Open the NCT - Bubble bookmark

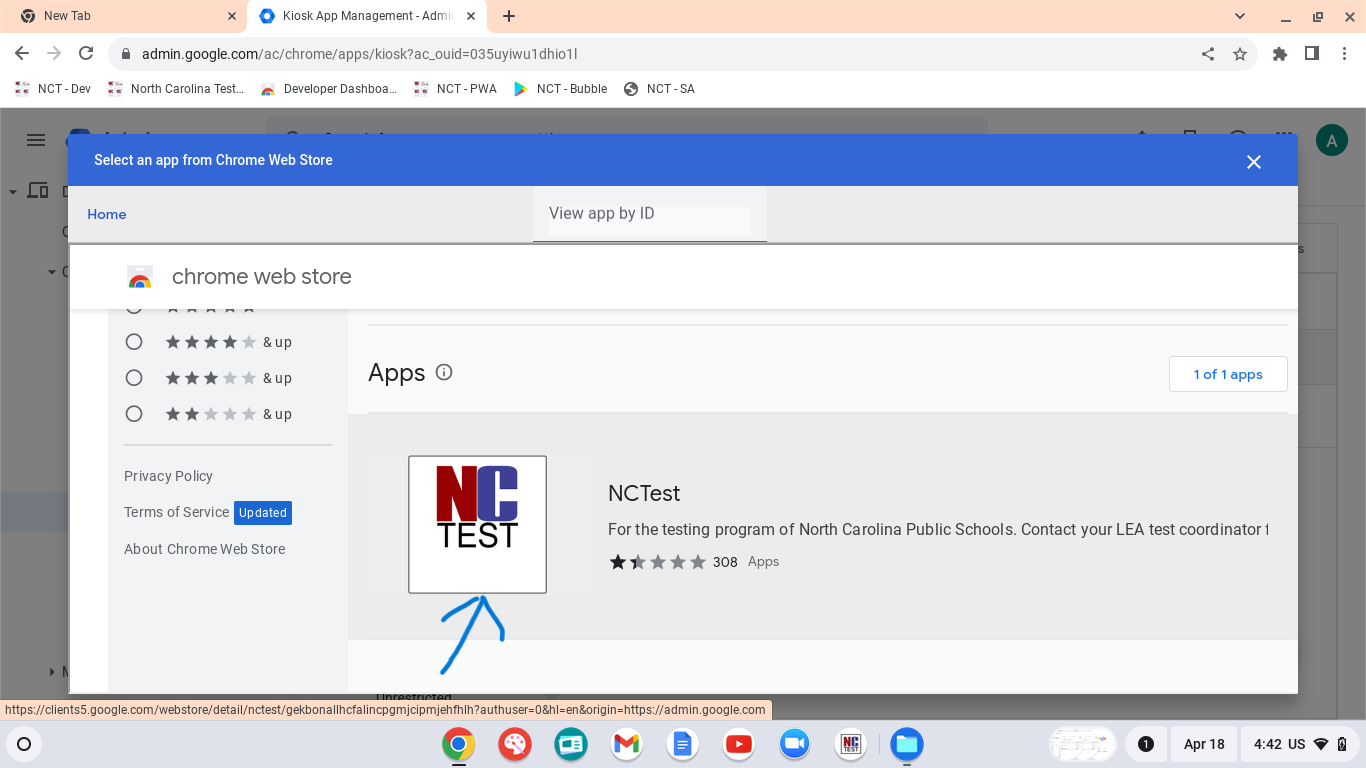(x=560, y=89)
